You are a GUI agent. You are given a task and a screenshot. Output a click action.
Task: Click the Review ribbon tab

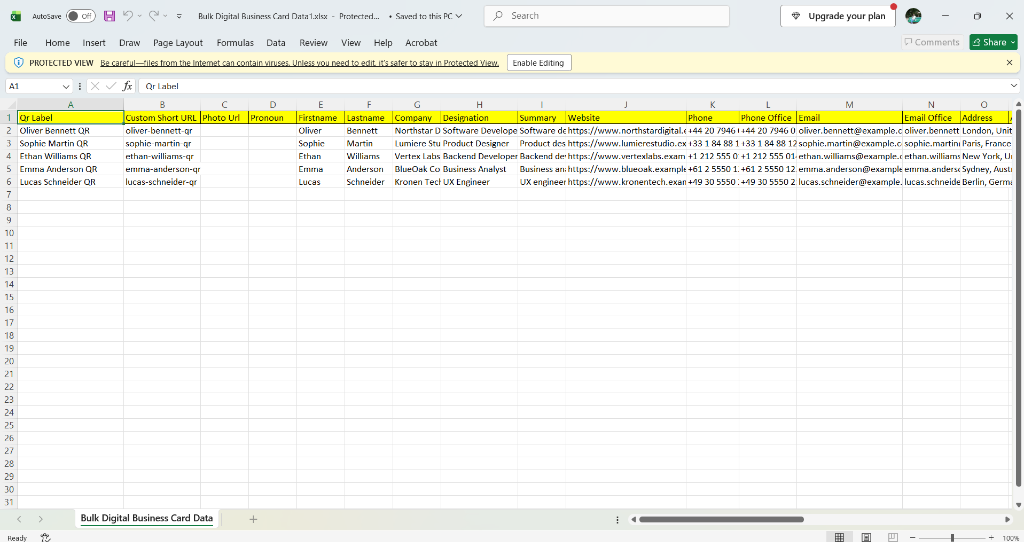pos(313,42)
